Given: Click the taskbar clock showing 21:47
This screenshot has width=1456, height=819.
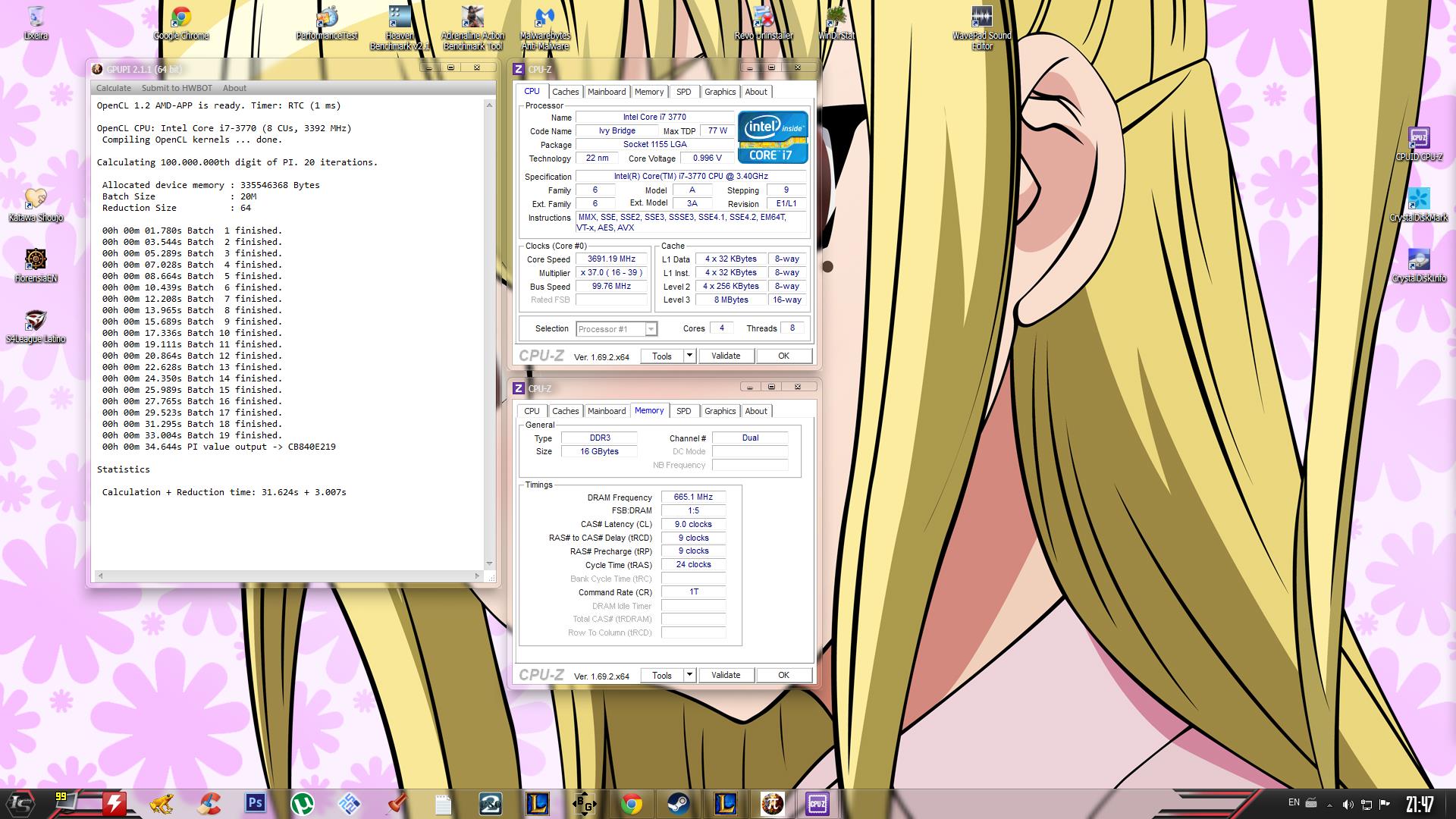Looking at the screenshot, I should [1419, 804].
